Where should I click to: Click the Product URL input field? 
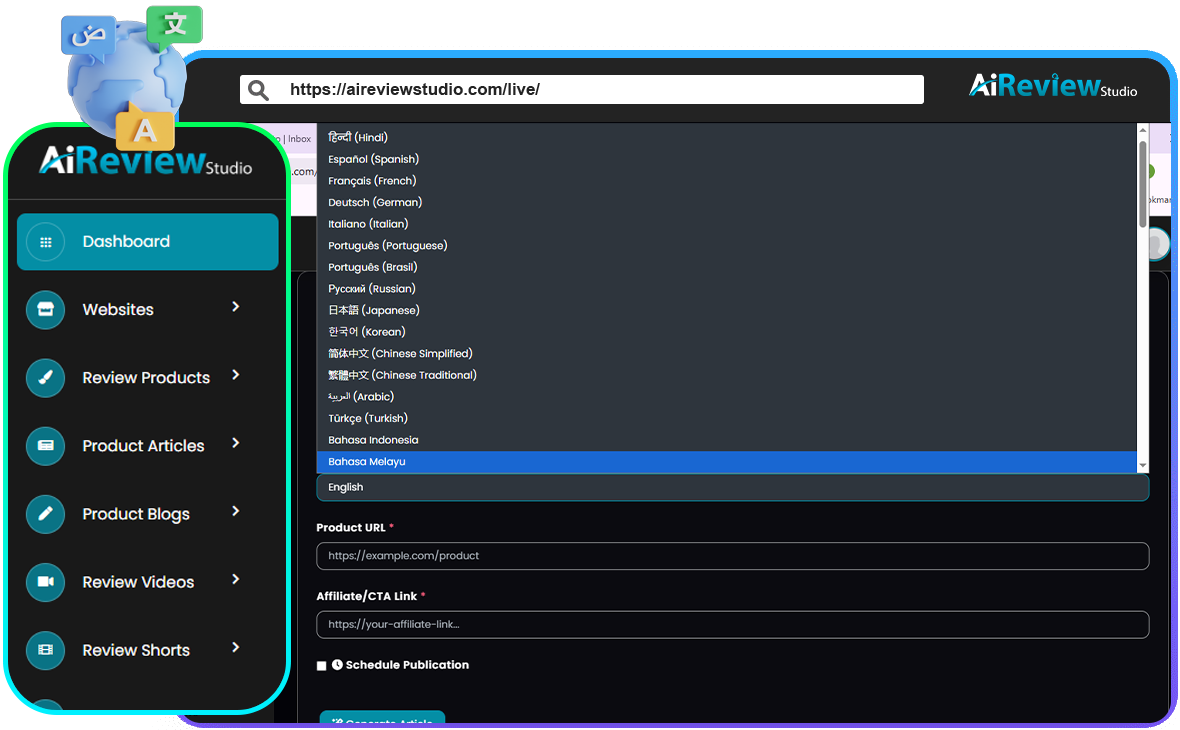click(732, 556)
